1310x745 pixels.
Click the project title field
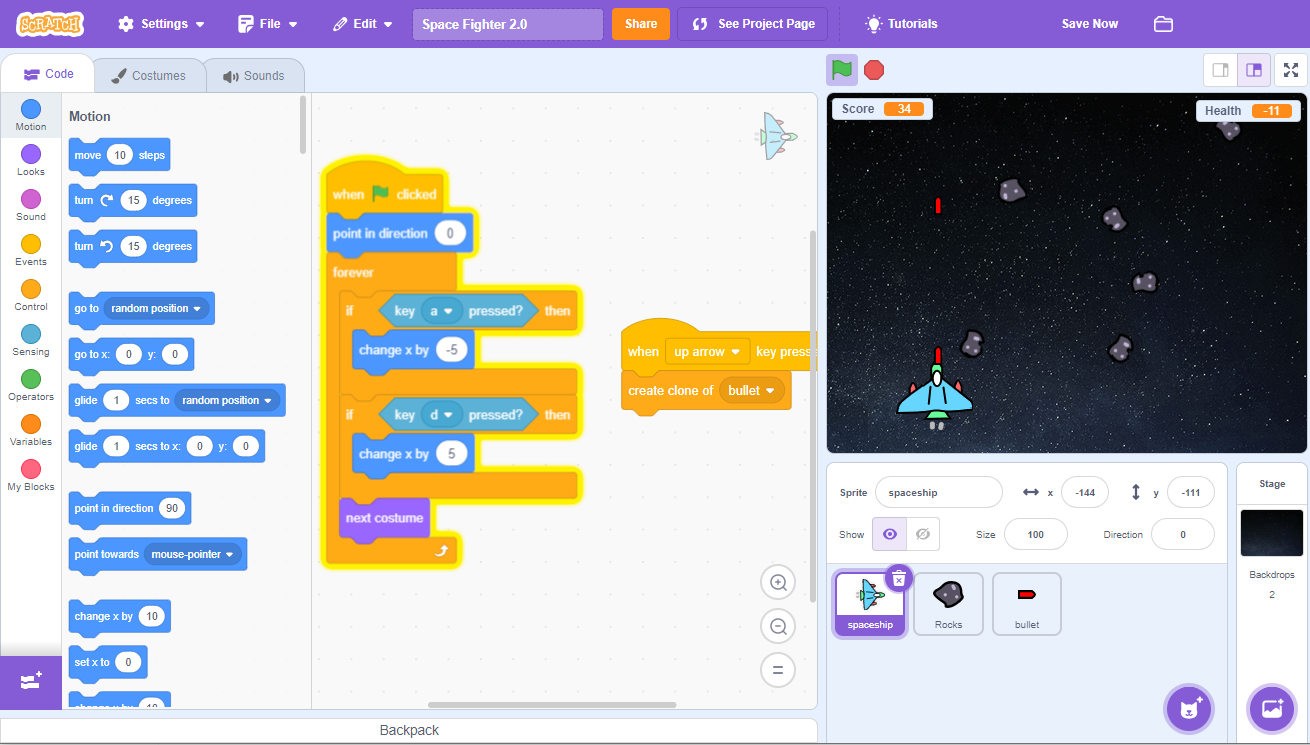pos(508,24)
